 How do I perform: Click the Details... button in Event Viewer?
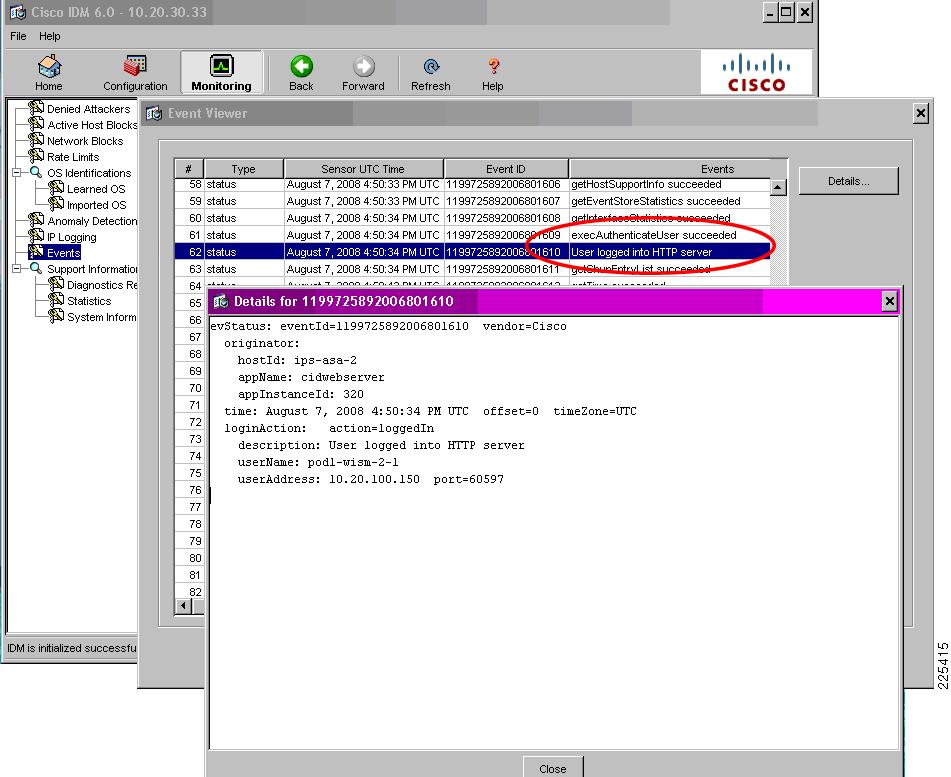(x=849, y=181)
